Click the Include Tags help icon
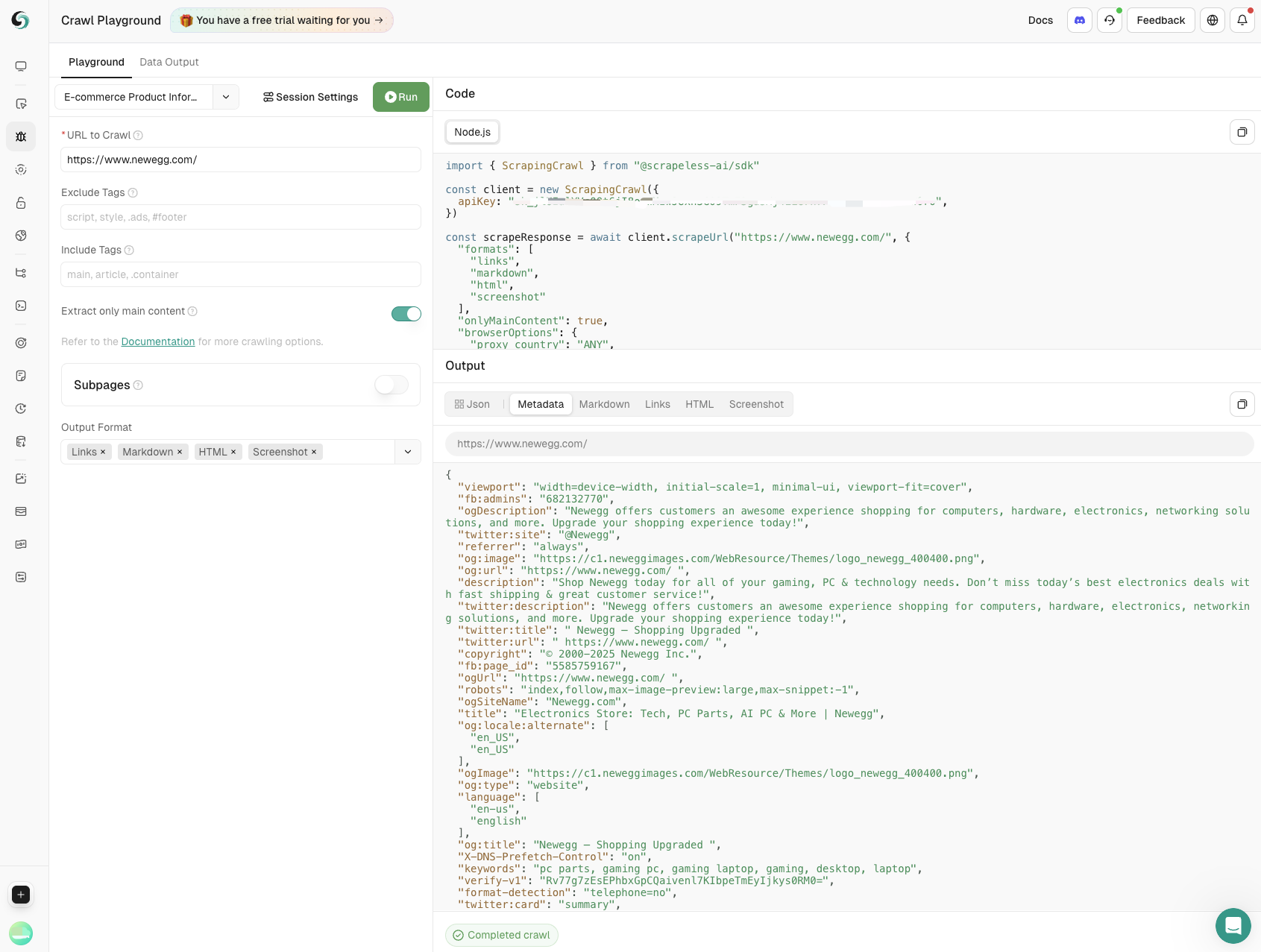The width and height of the screenshot is (1261, 952). (x=129, y=250)
